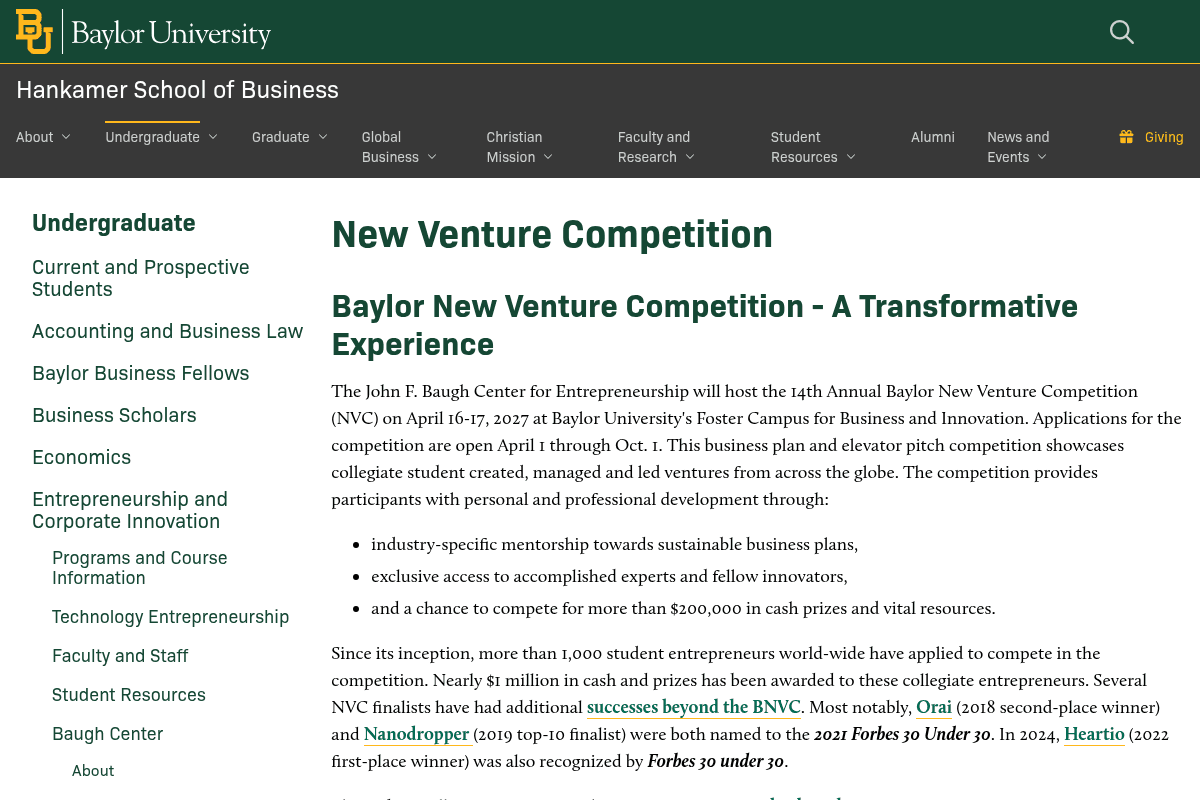Click the Baylor University BU logo
1200x800 pixels.
tap(34, 32)
